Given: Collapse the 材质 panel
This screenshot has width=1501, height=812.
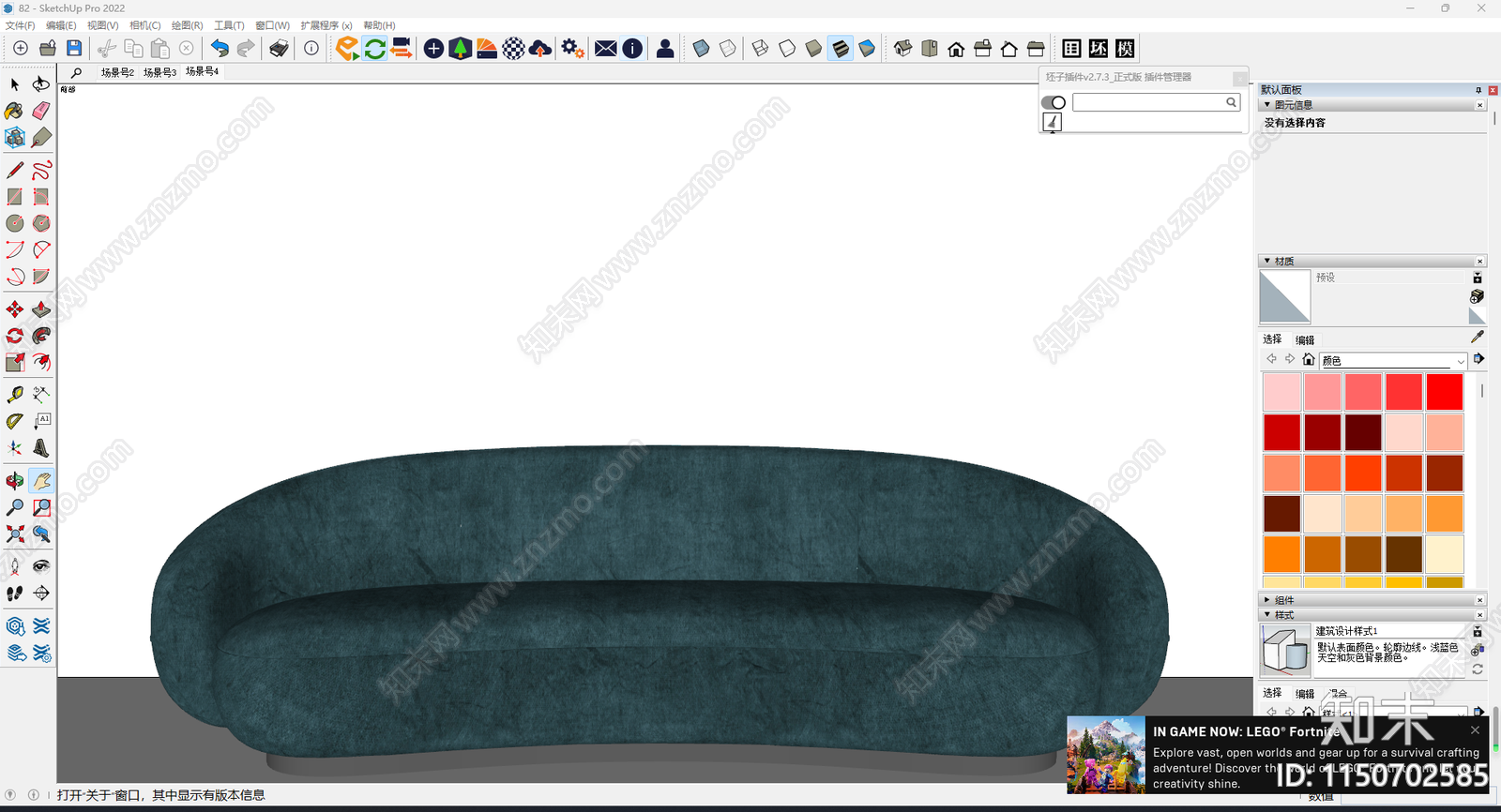Looking at the screenshot, I should click(1267, 261).
